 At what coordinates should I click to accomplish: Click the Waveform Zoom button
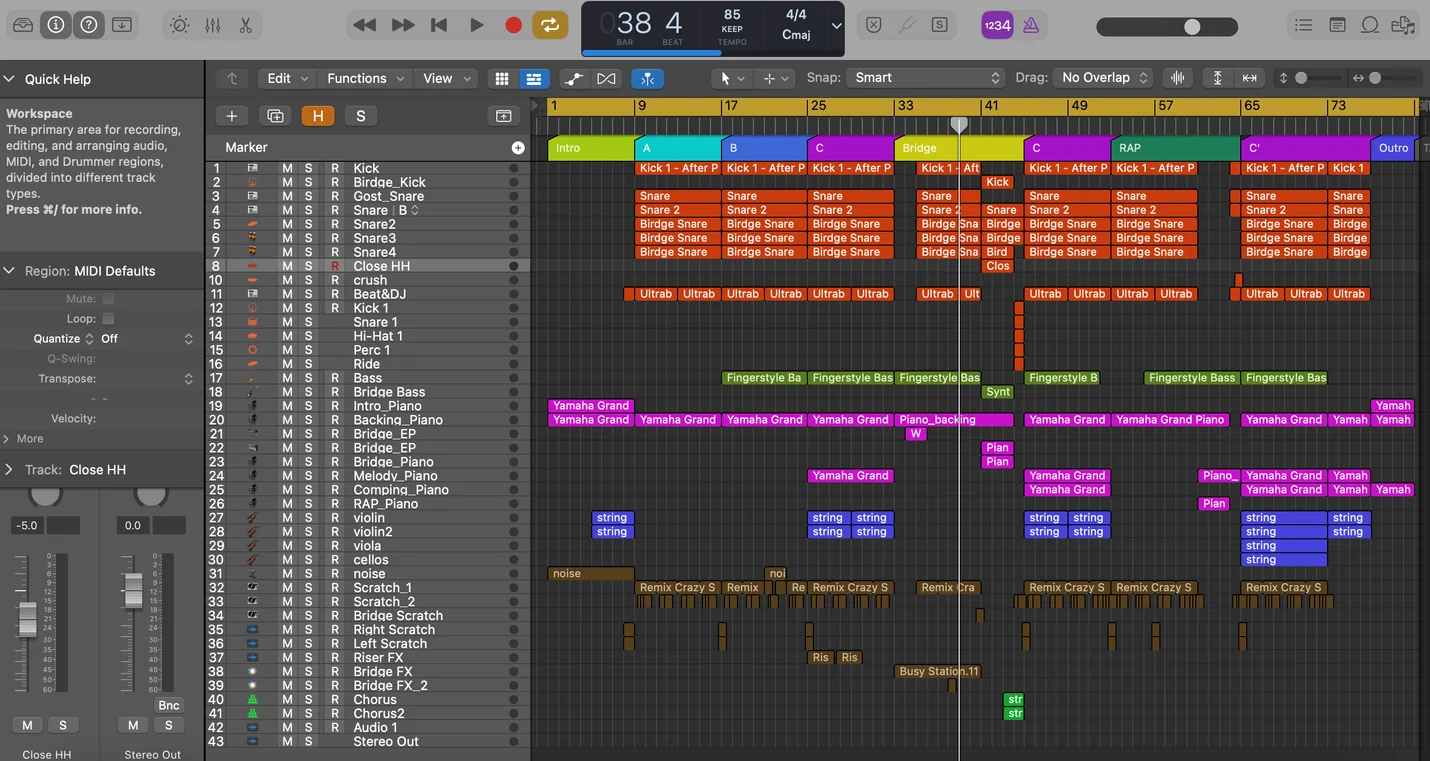1179,78
